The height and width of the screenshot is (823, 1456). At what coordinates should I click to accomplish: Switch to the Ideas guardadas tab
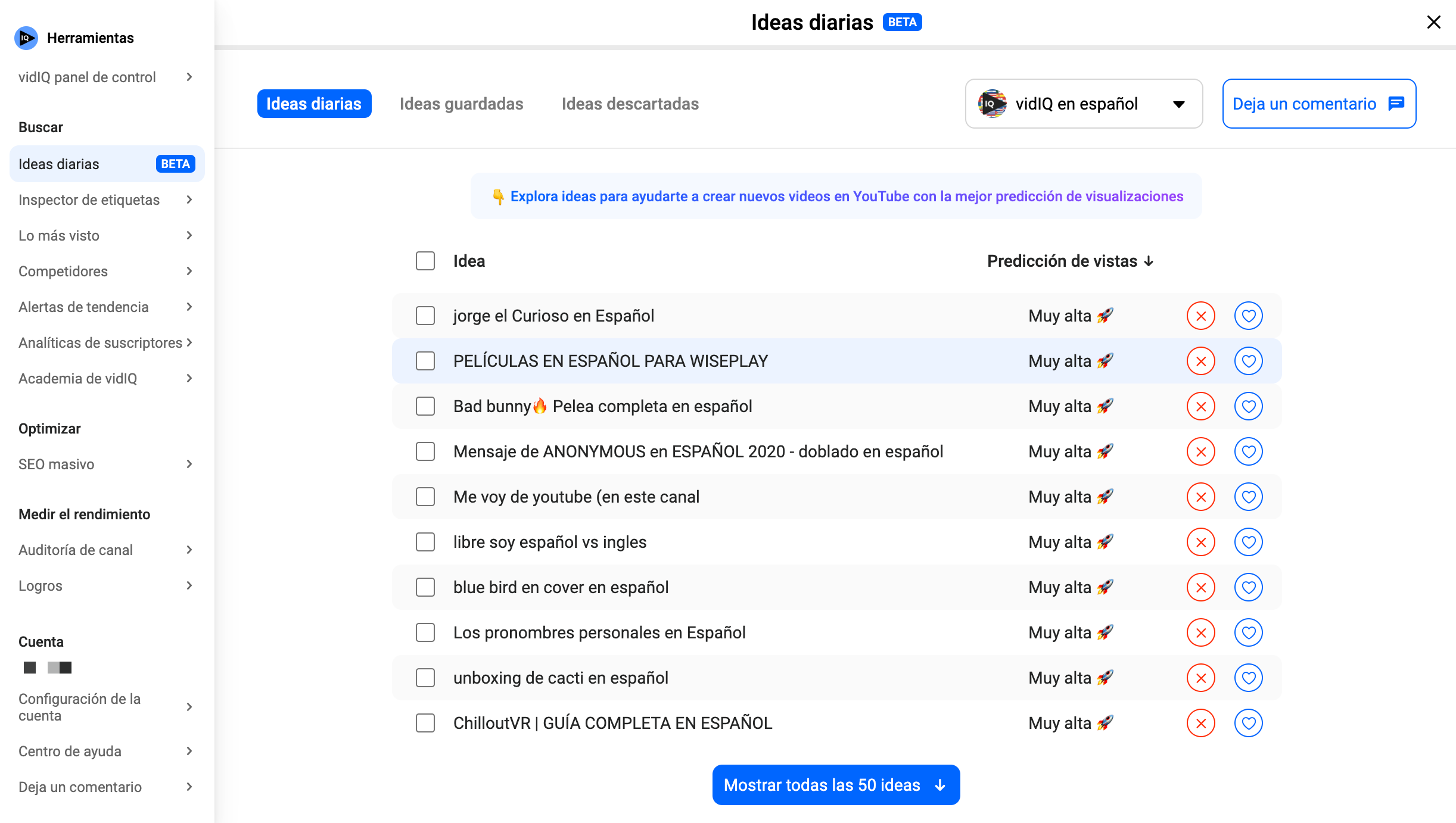(x=461, y=104)
